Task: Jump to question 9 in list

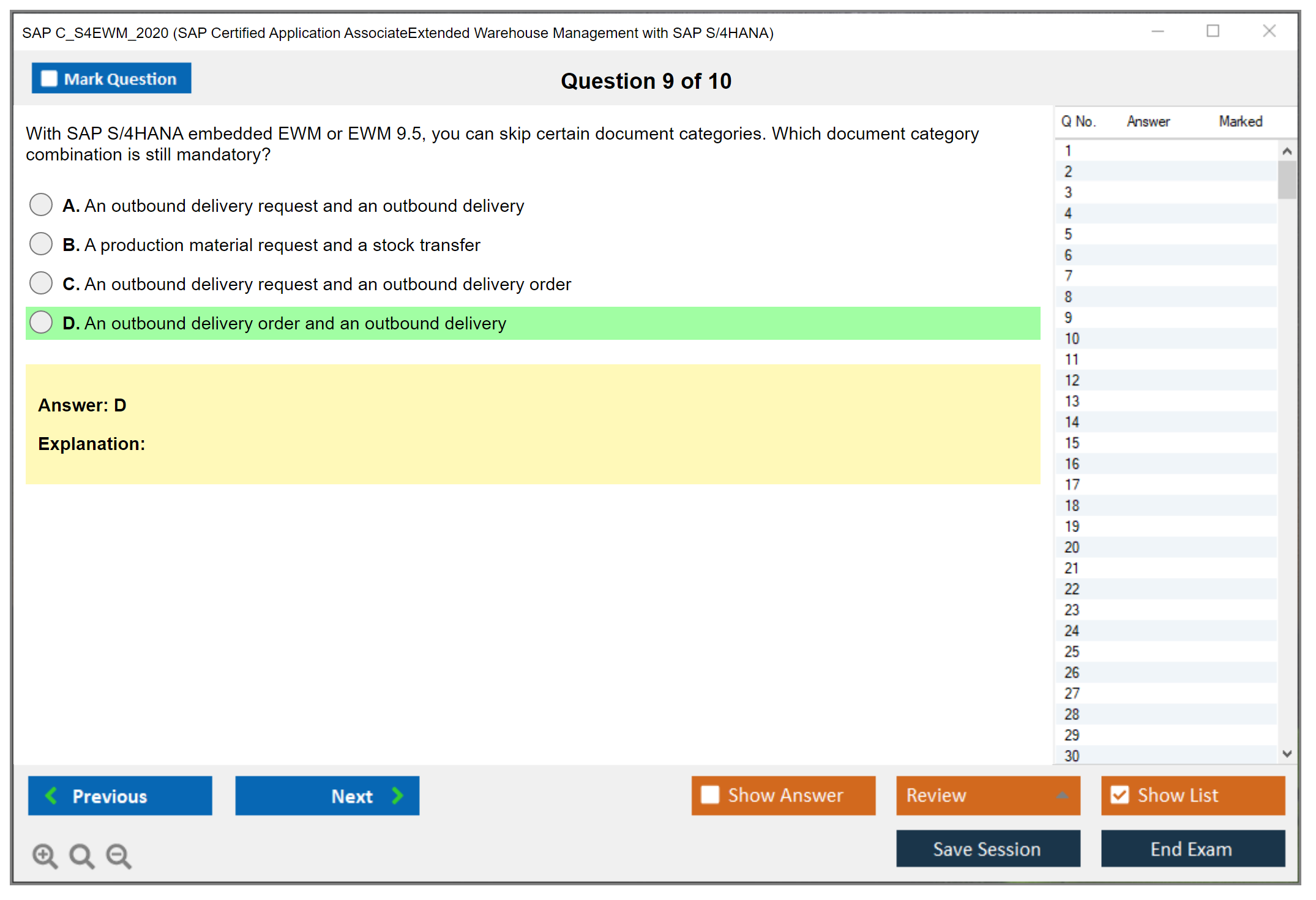Action: point(1068,318)
